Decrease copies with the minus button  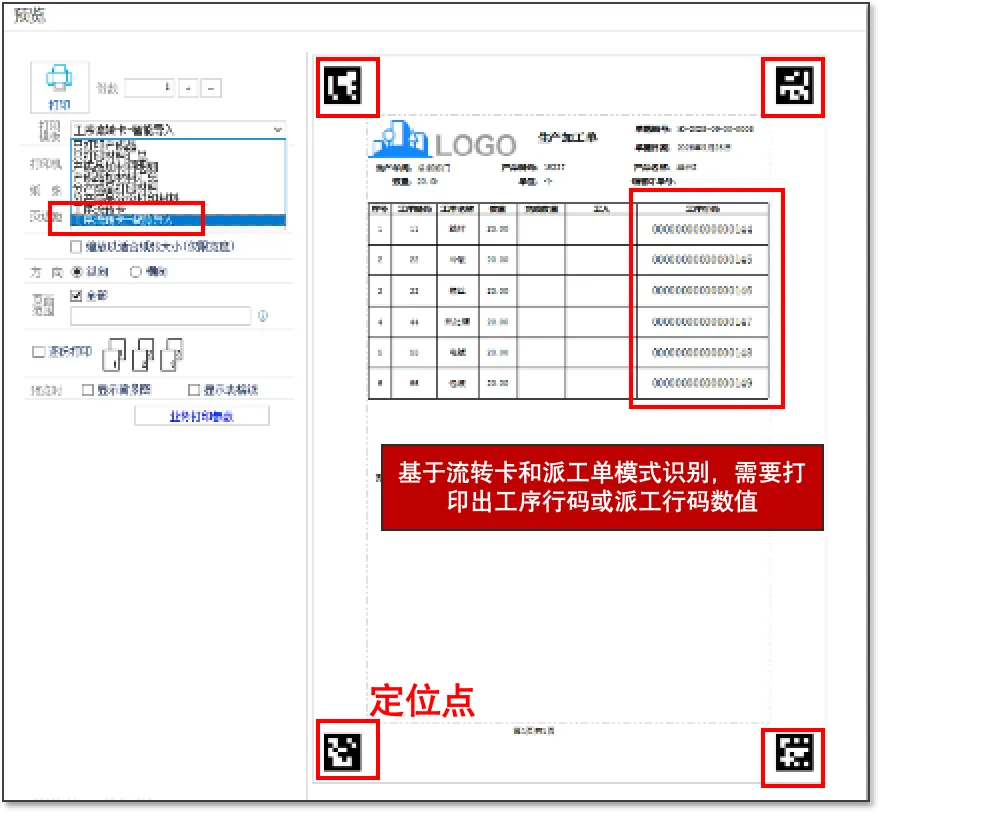(x=211, y=88)
